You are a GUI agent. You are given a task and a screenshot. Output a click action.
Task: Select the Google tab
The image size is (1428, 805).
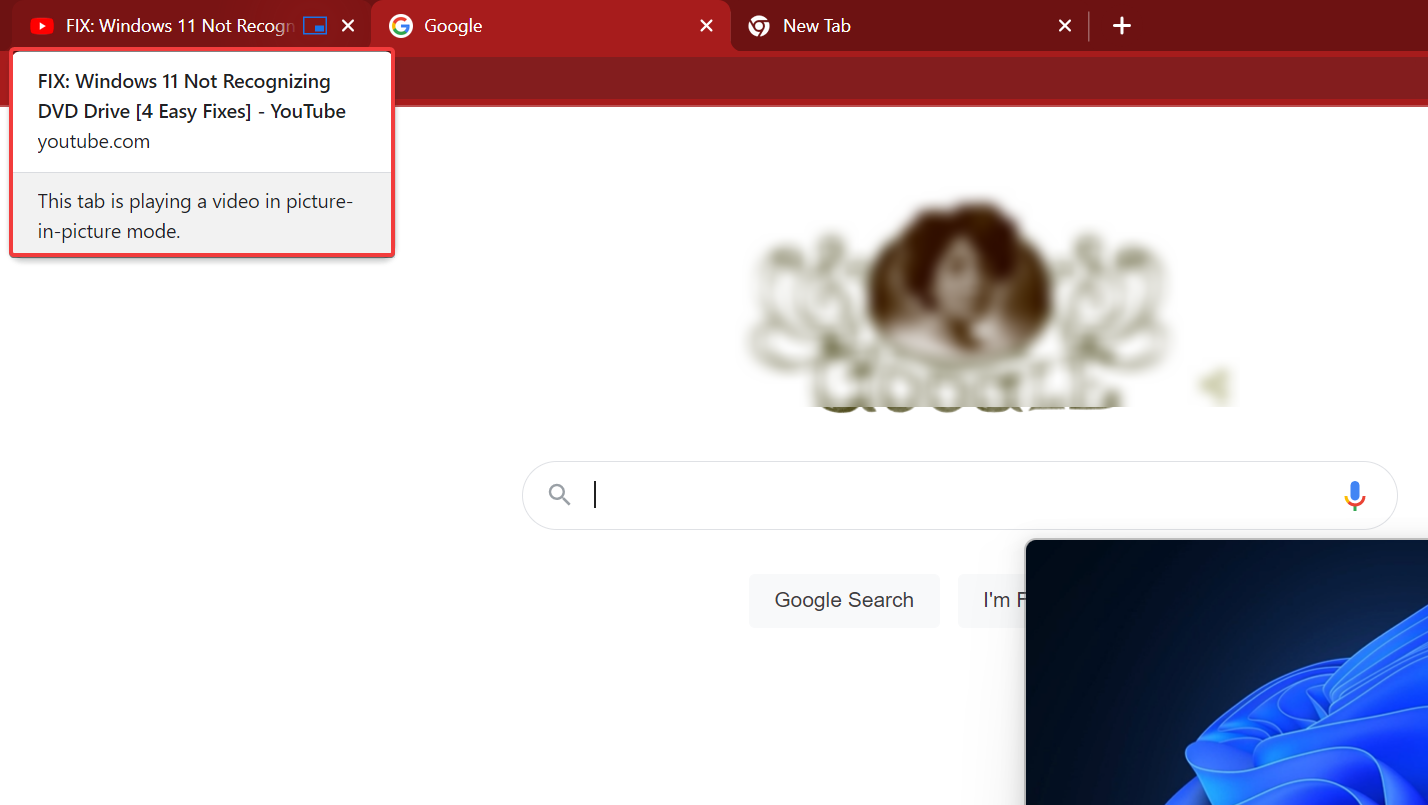click(551, 26)
